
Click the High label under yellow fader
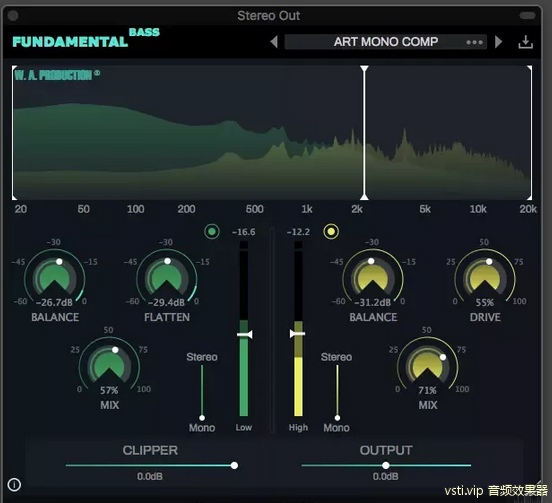tap(298, 427)
